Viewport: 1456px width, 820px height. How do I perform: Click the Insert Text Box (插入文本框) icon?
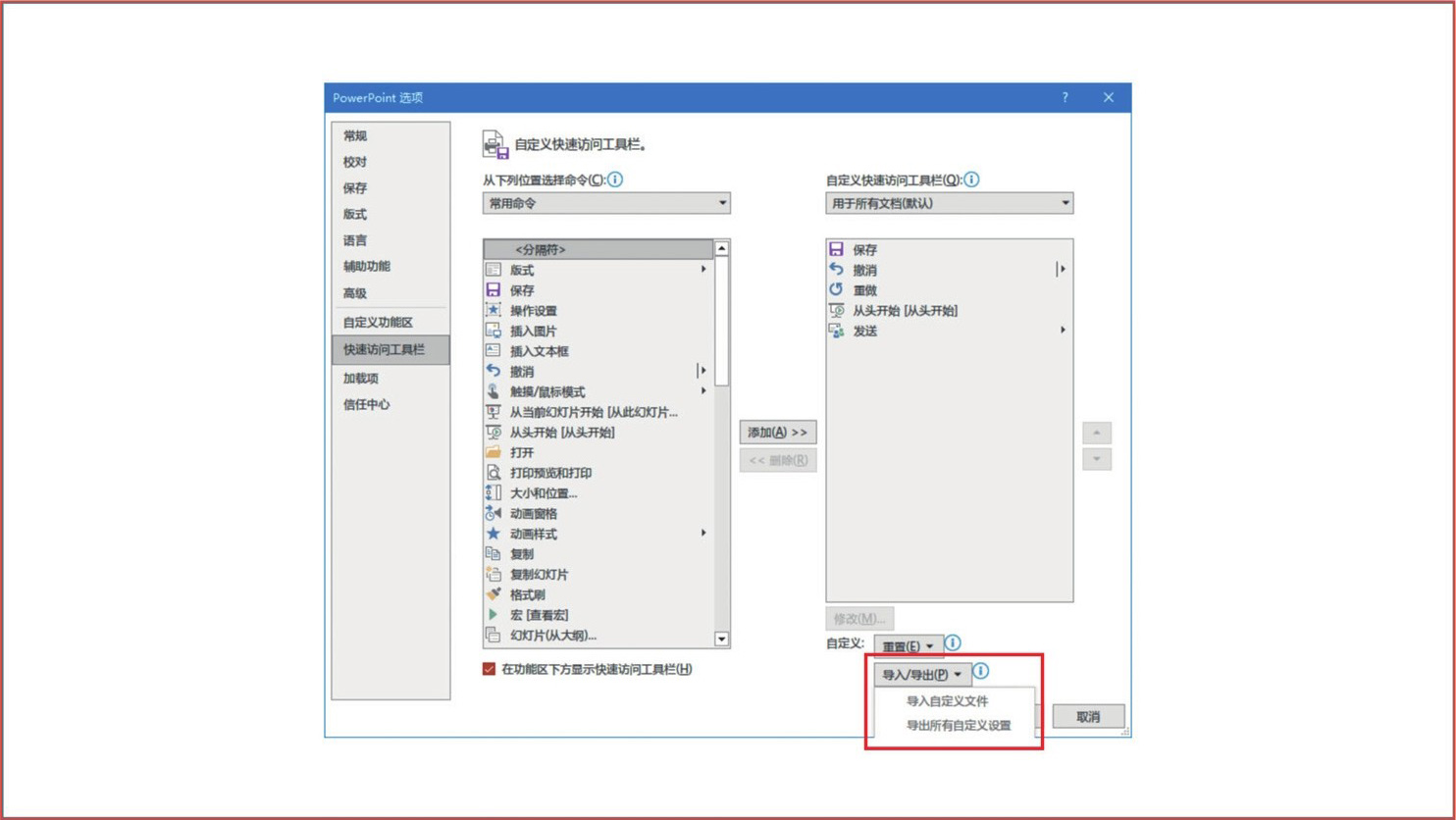pos(494,351)
